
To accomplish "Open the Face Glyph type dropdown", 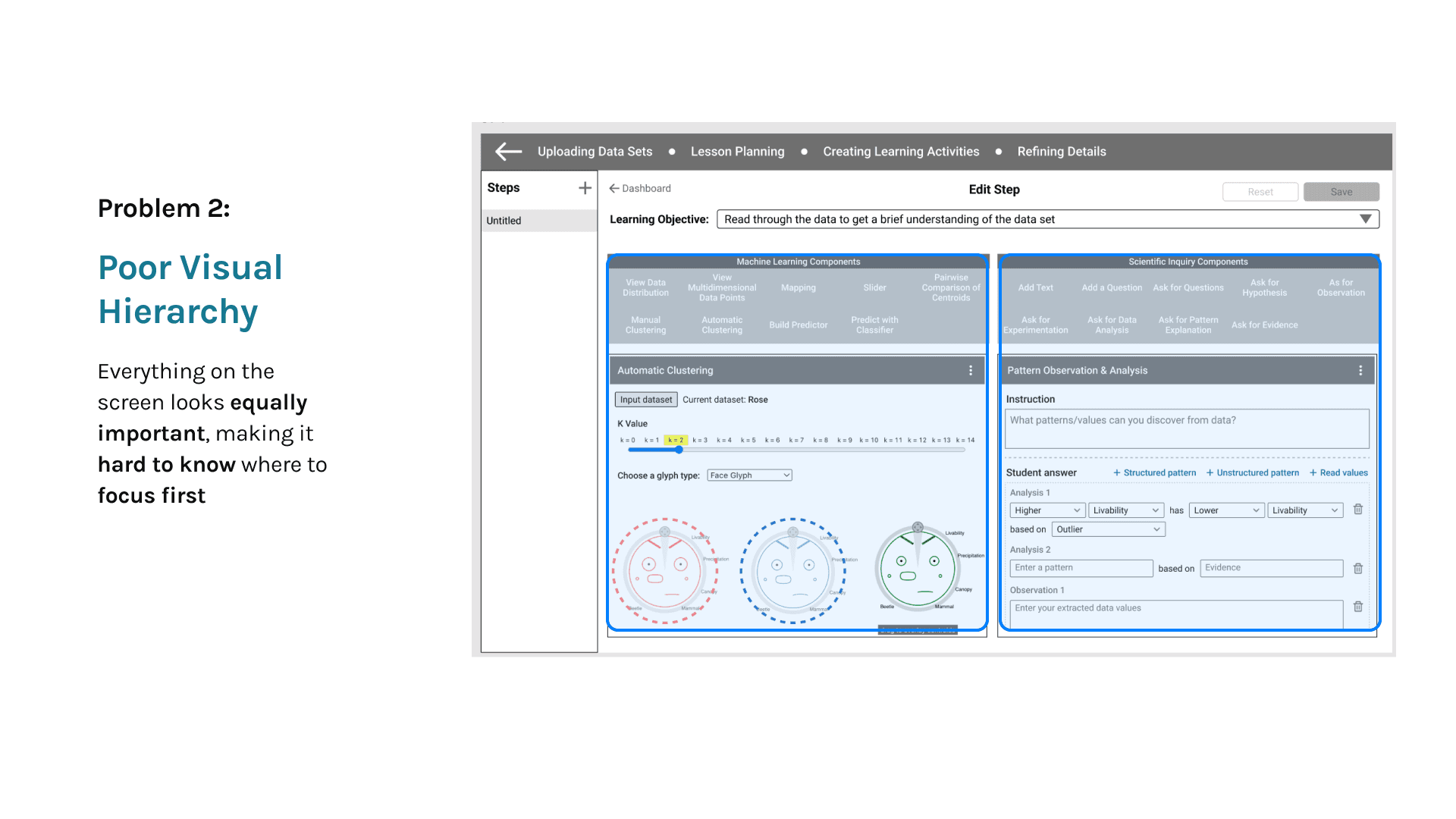I will [749, 475].
